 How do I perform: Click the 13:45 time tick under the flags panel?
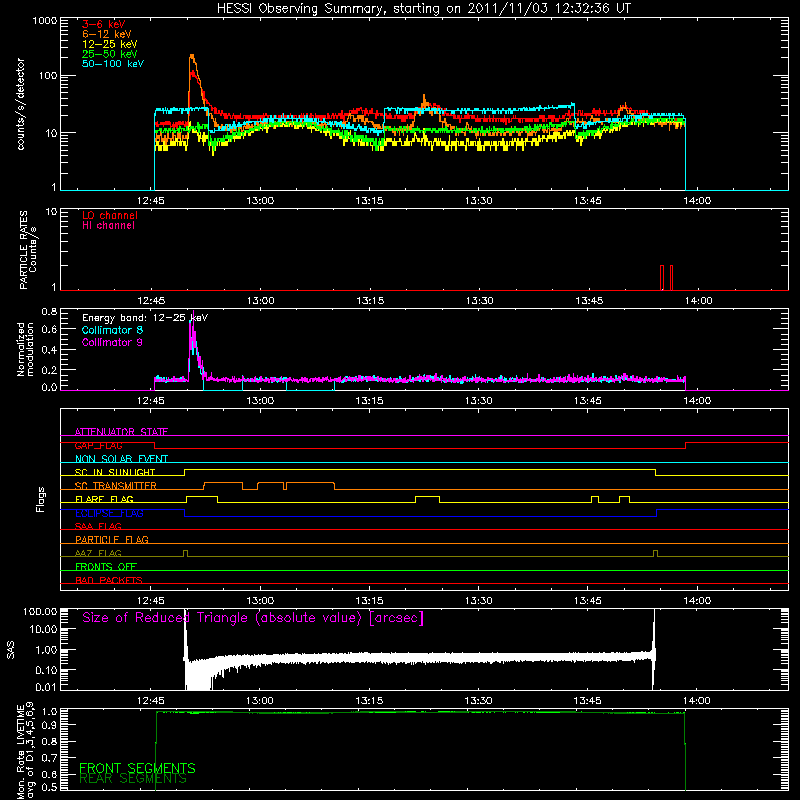588,601
